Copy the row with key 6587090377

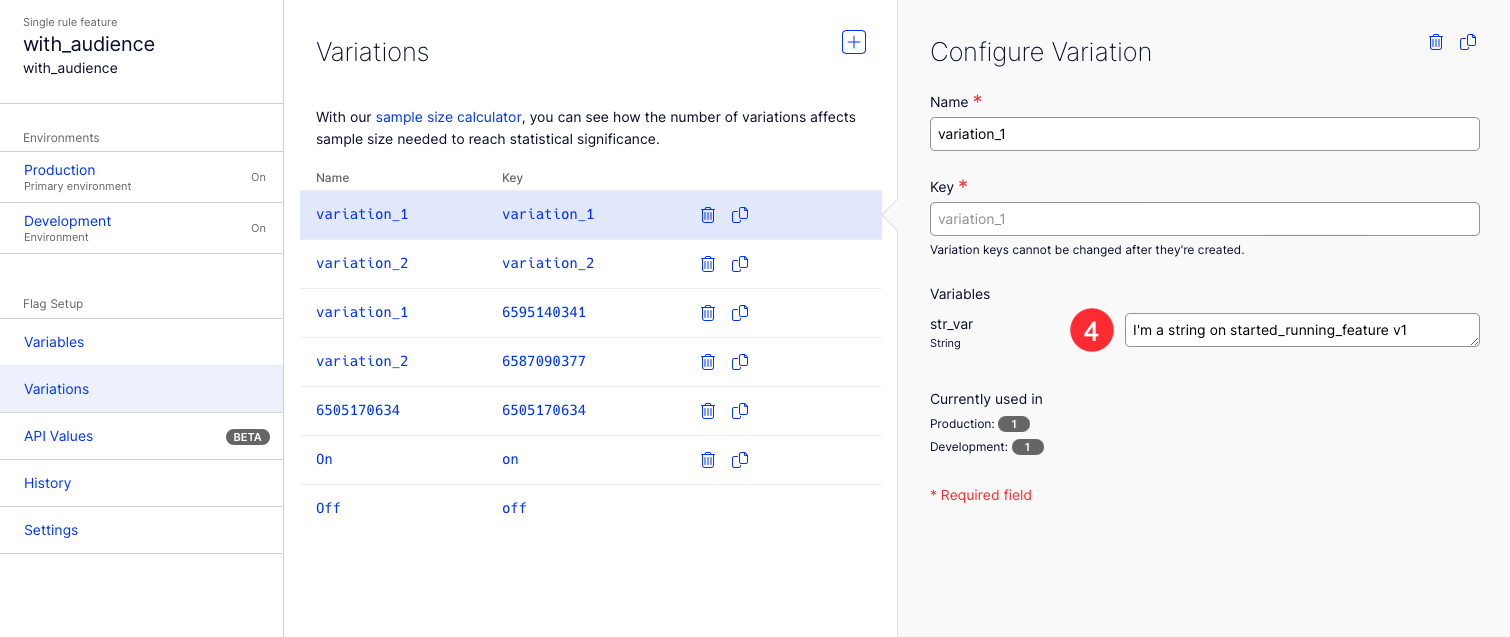click(740, 362)
